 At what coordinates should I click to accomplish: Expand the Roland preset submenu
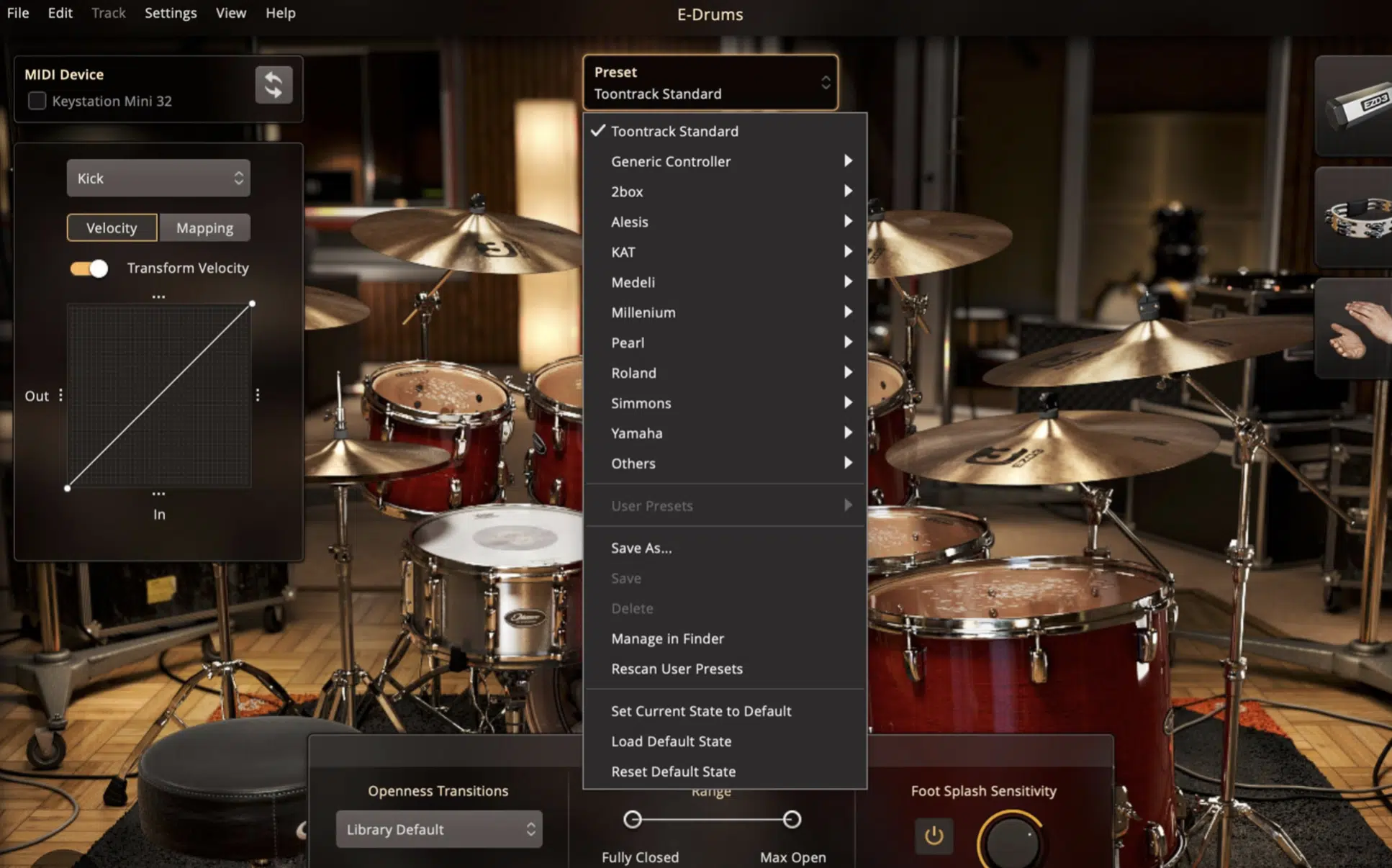[x=728, y=373]
